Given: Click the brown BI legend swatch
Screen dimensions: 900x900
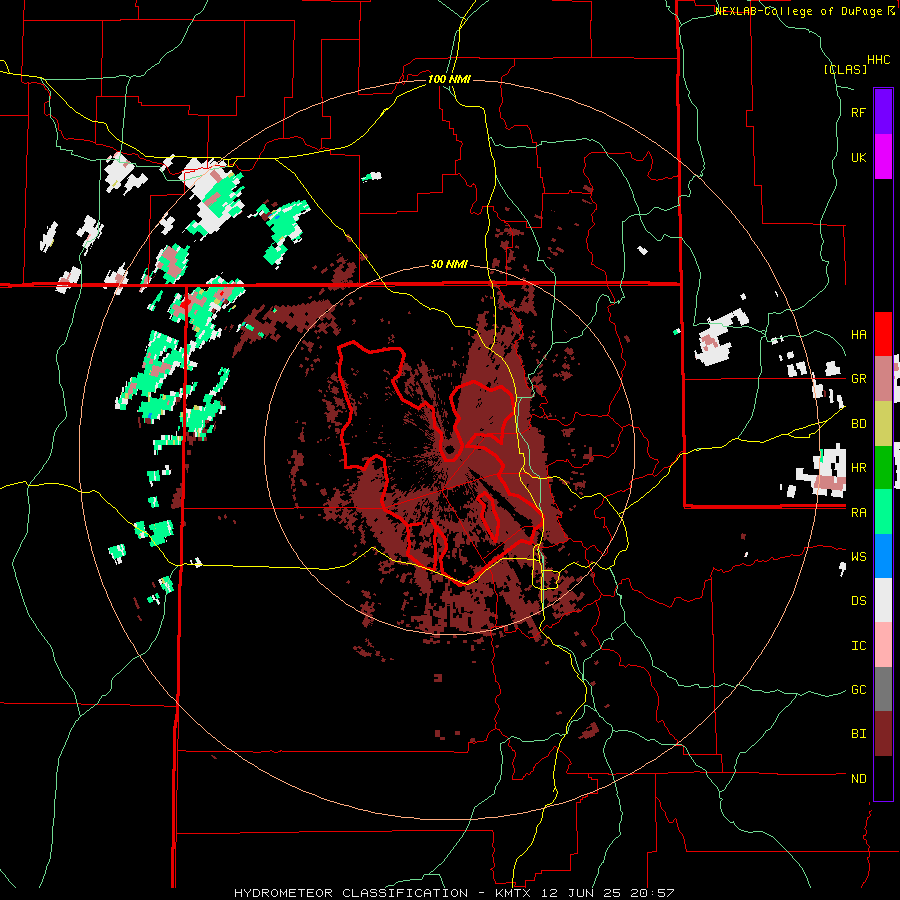Looking at the screenshot, I should (x=883, y=734).
